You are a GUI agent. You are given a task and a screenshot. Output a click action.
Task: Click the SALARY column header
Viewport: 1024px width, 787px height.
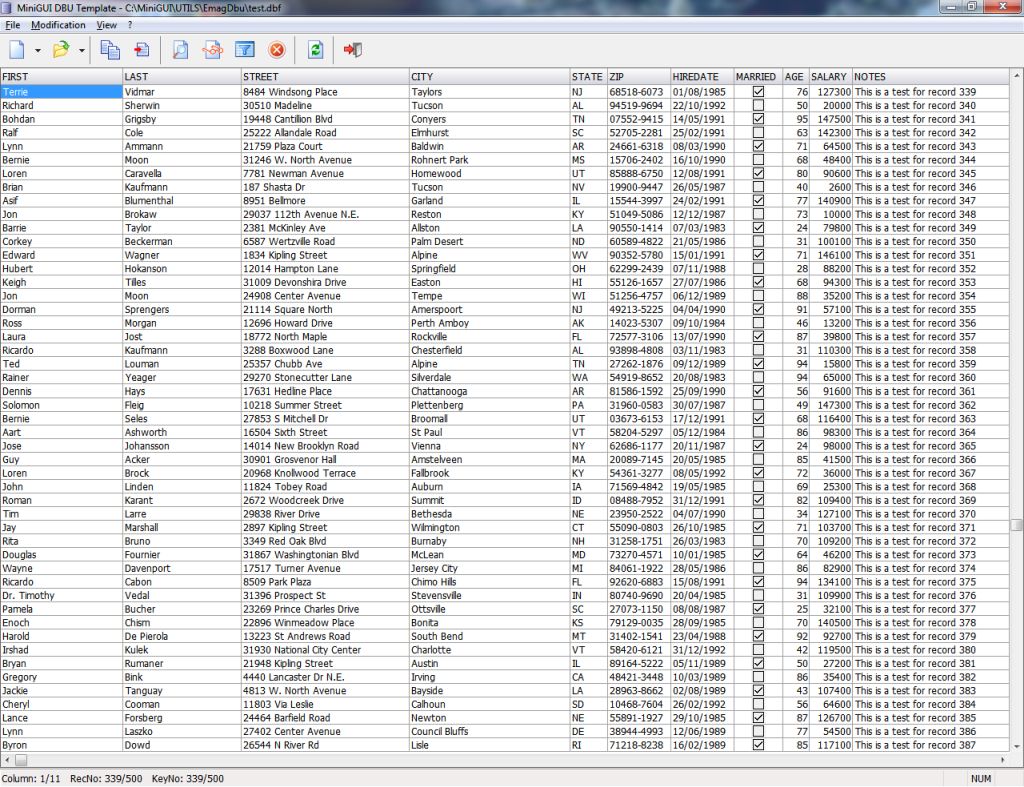(x=829, y=77)
